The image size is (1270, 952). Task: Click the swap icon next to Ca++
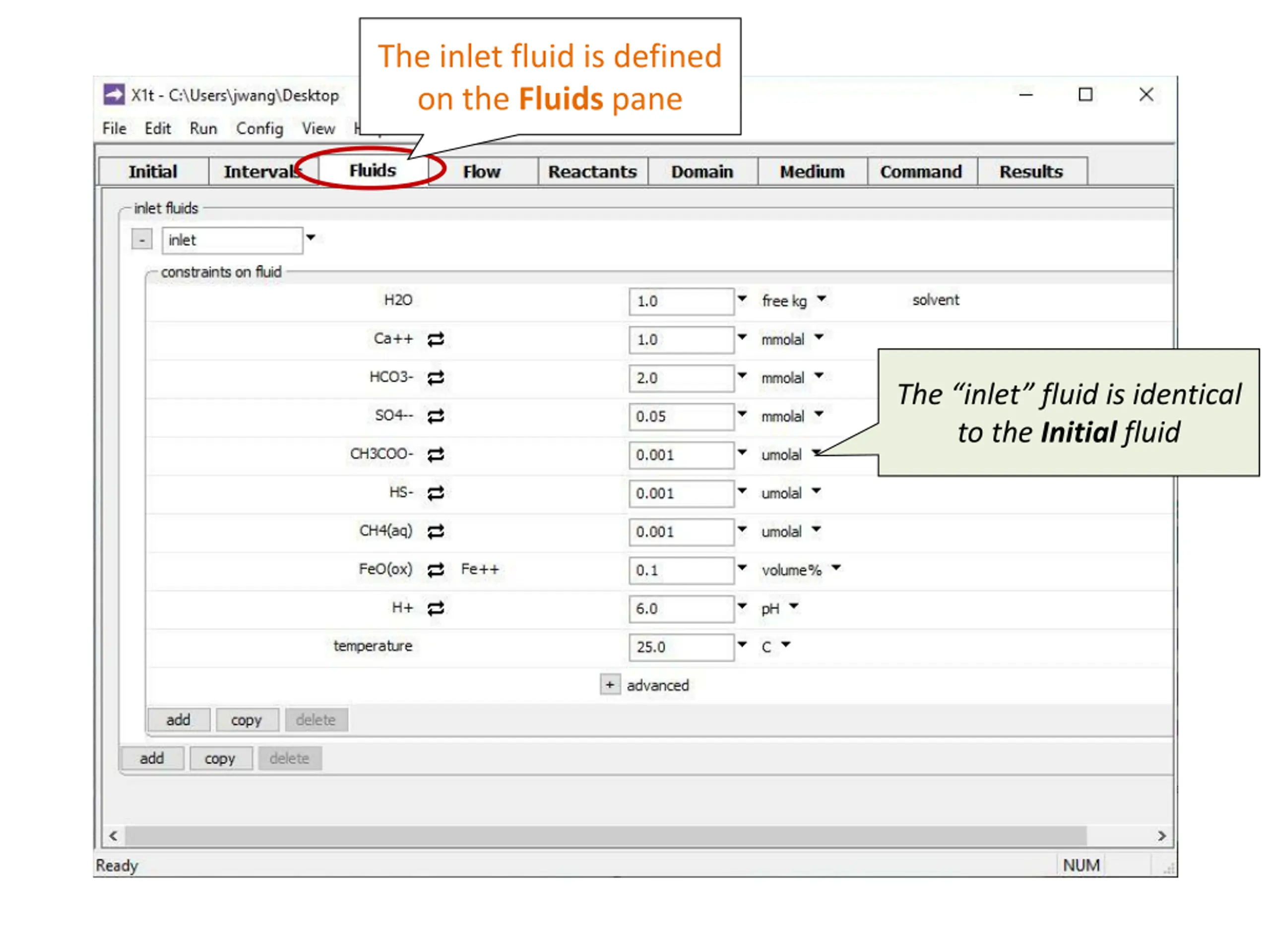coord(436,339)
